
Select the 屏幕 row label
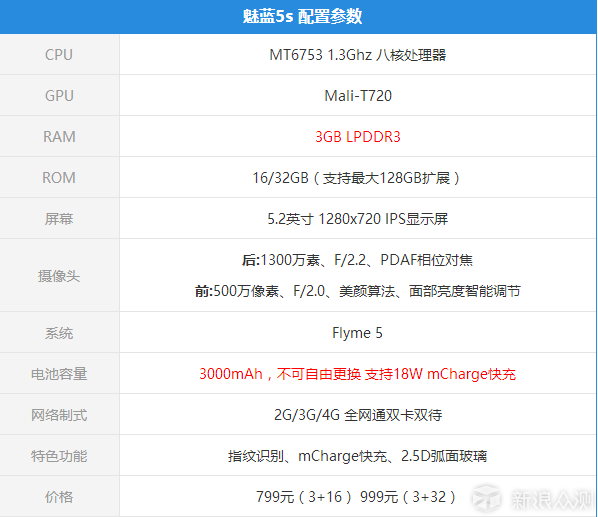(x=59, y=219)
